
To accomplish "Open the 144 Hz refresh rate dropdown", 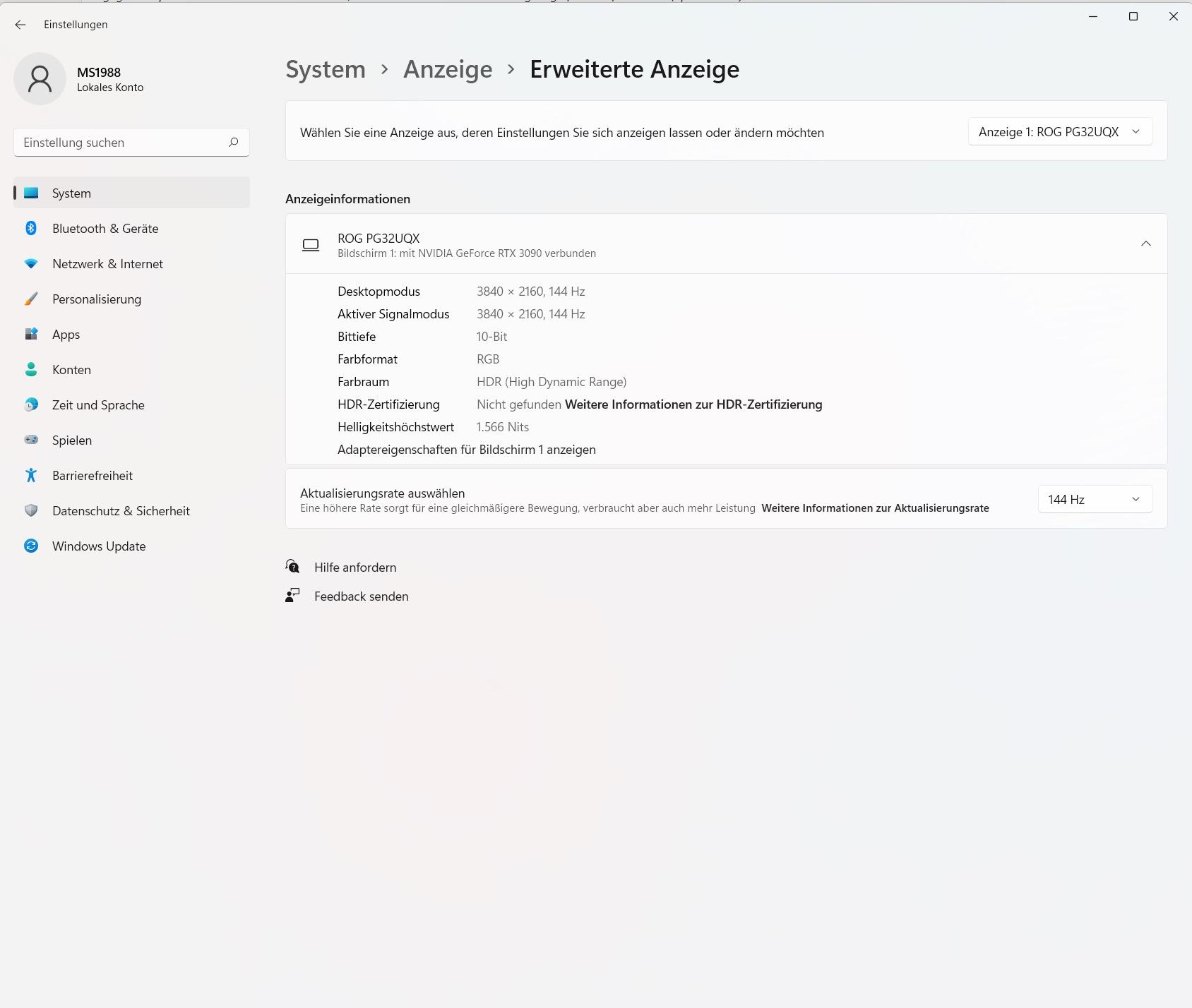I will [1095, 499].
